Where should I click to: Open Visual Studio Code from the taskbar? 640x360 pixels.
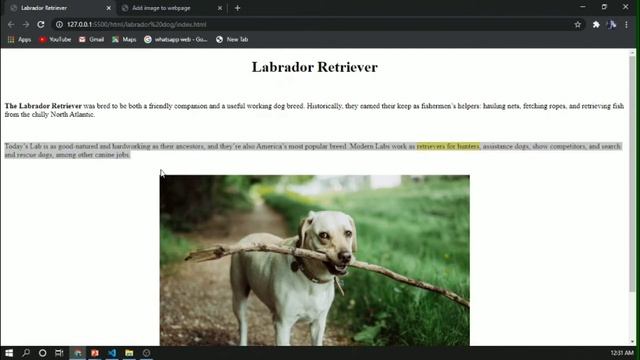click(112, 353)
